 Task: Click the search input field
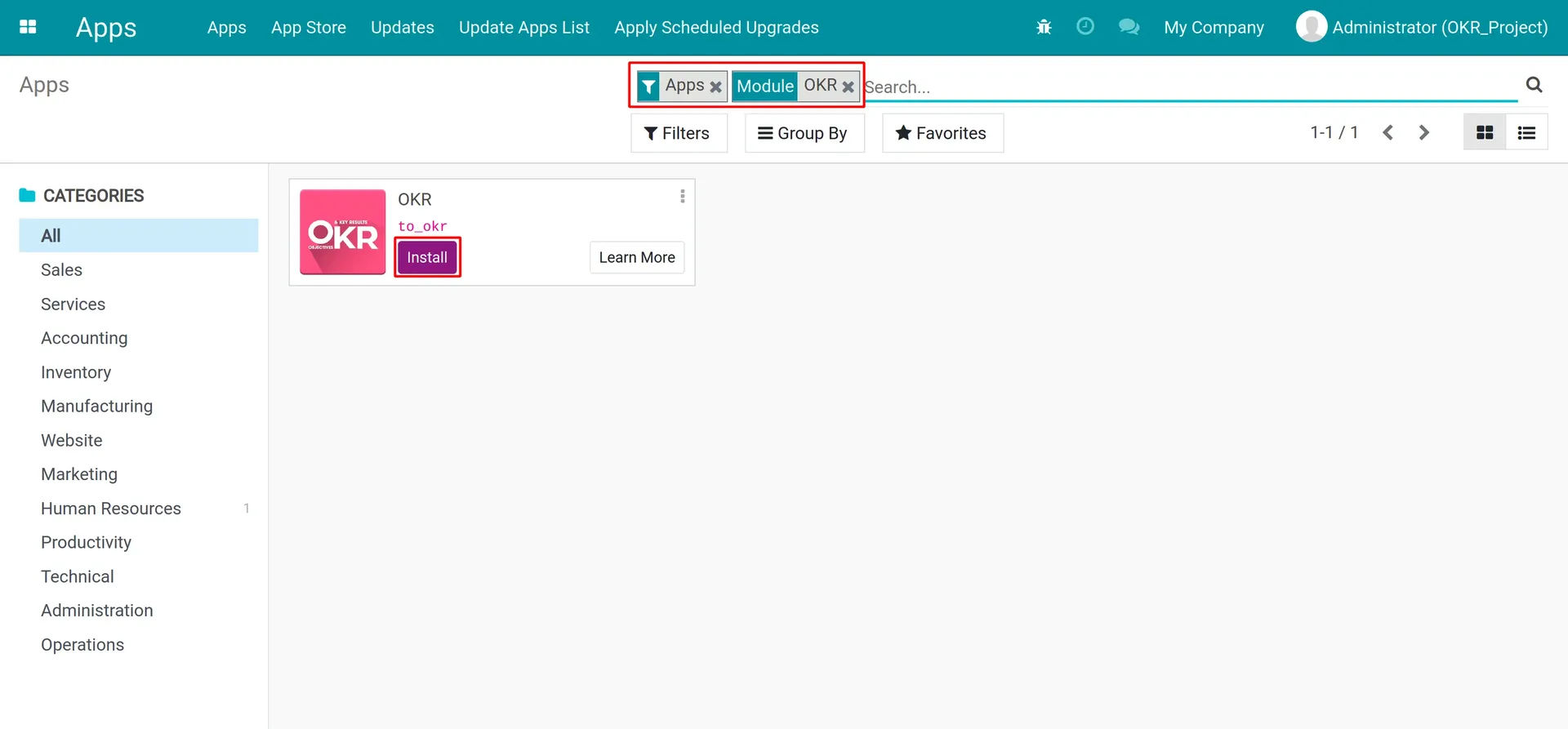1190,87
